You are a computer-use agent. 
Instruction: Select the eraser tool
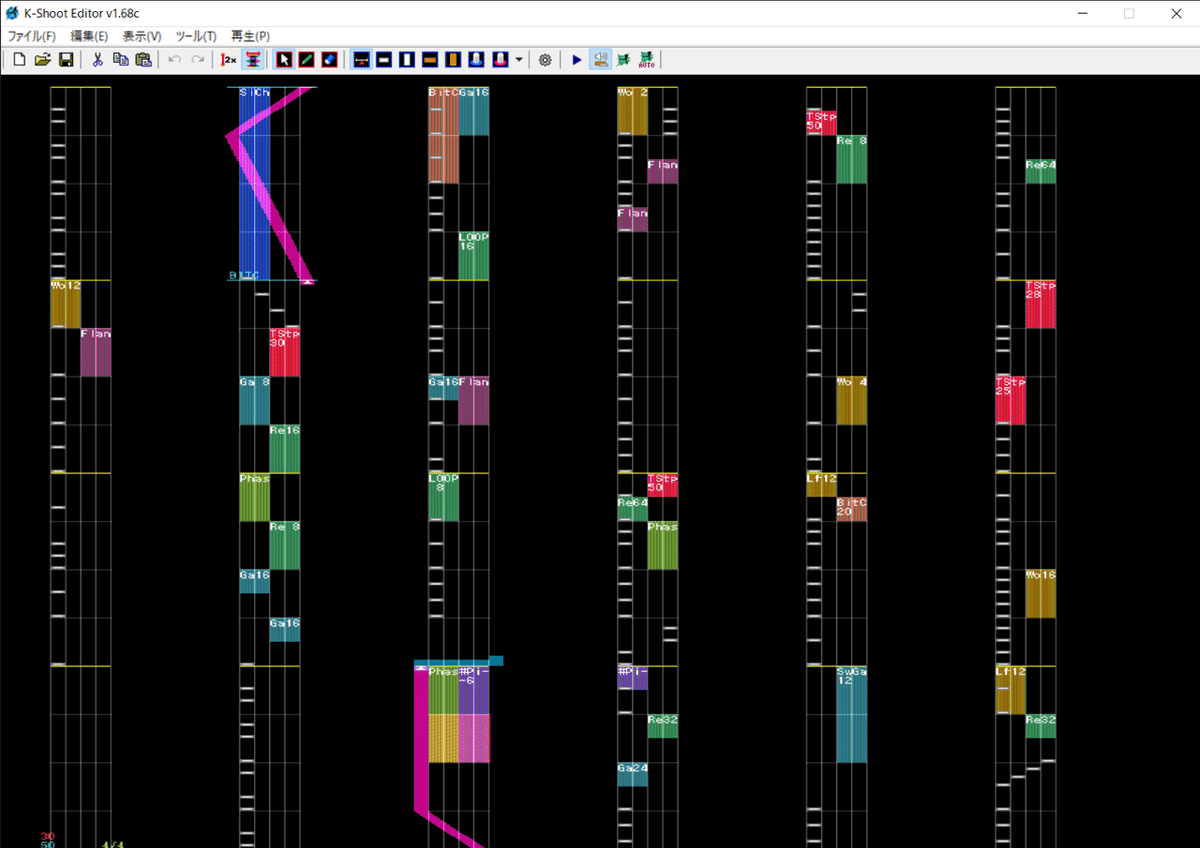[330, 60]
